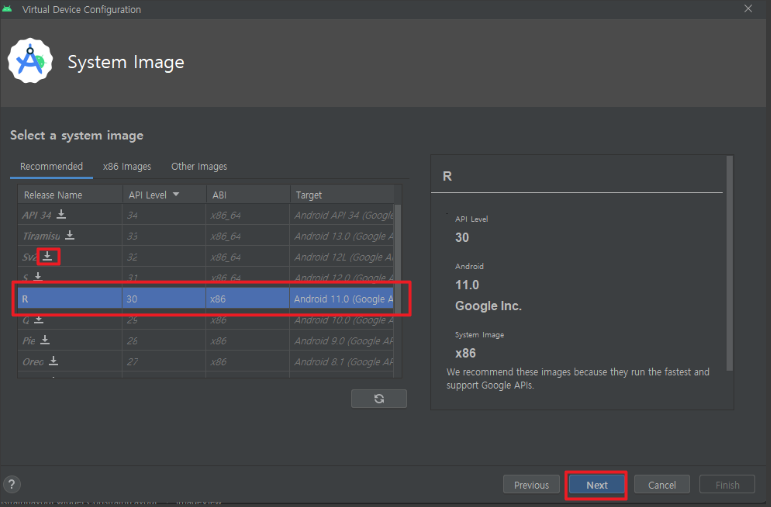The image size is (771, 507).
Task: Click the 11.0 Android version value
Action: pyautogui.click(x=467, y=285)
